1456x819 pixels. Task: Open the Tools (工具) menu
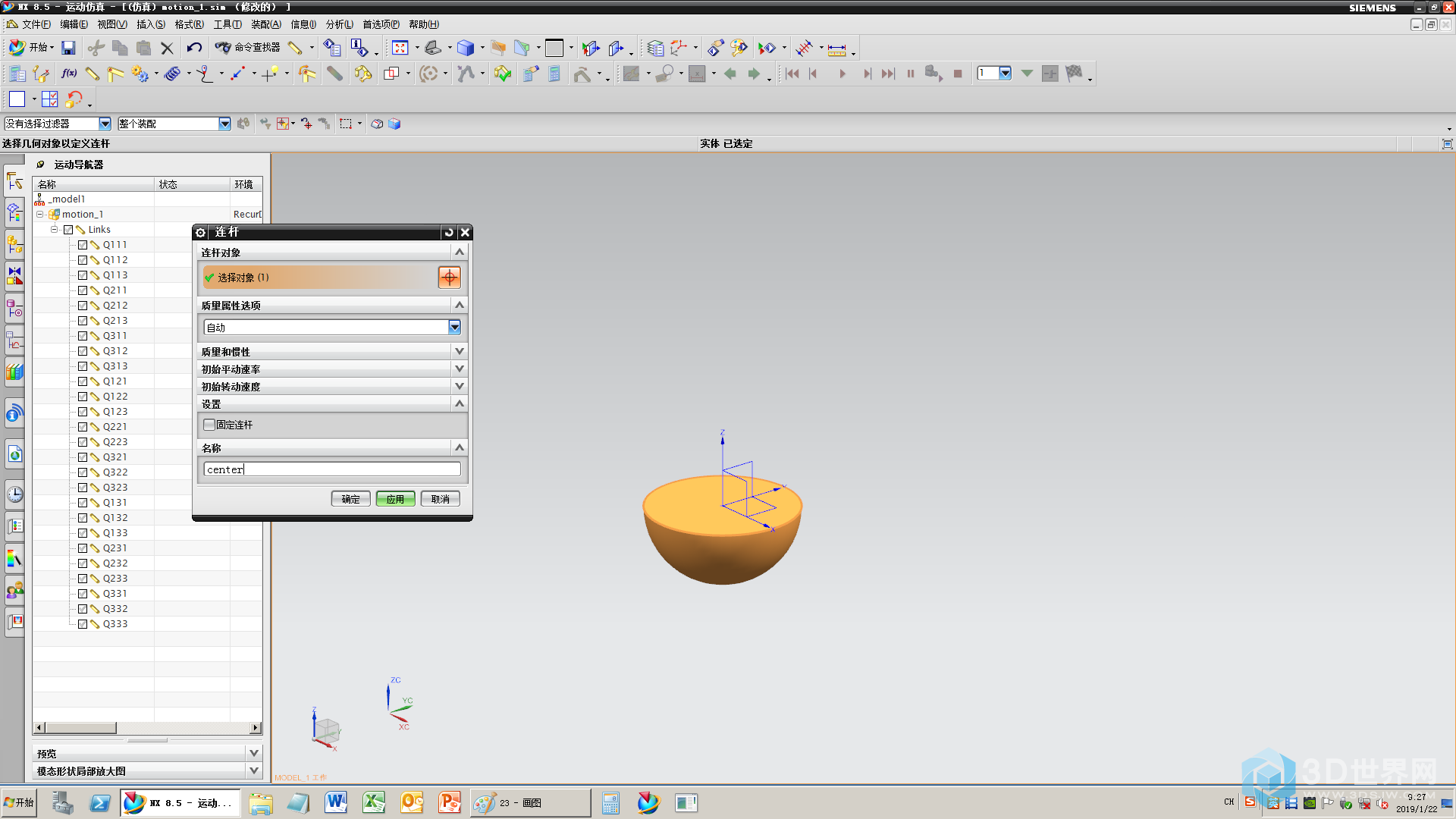227,24
